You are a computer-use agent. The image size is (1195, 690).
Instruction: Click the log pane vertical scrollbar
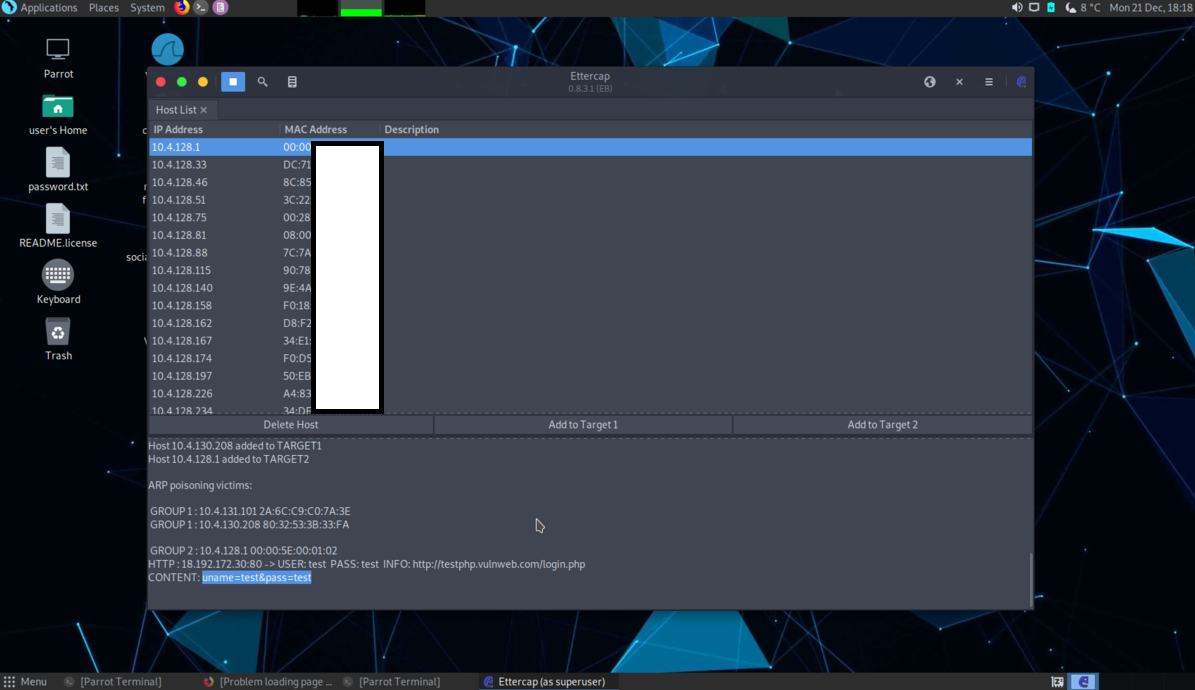[x=1030, y=579]
